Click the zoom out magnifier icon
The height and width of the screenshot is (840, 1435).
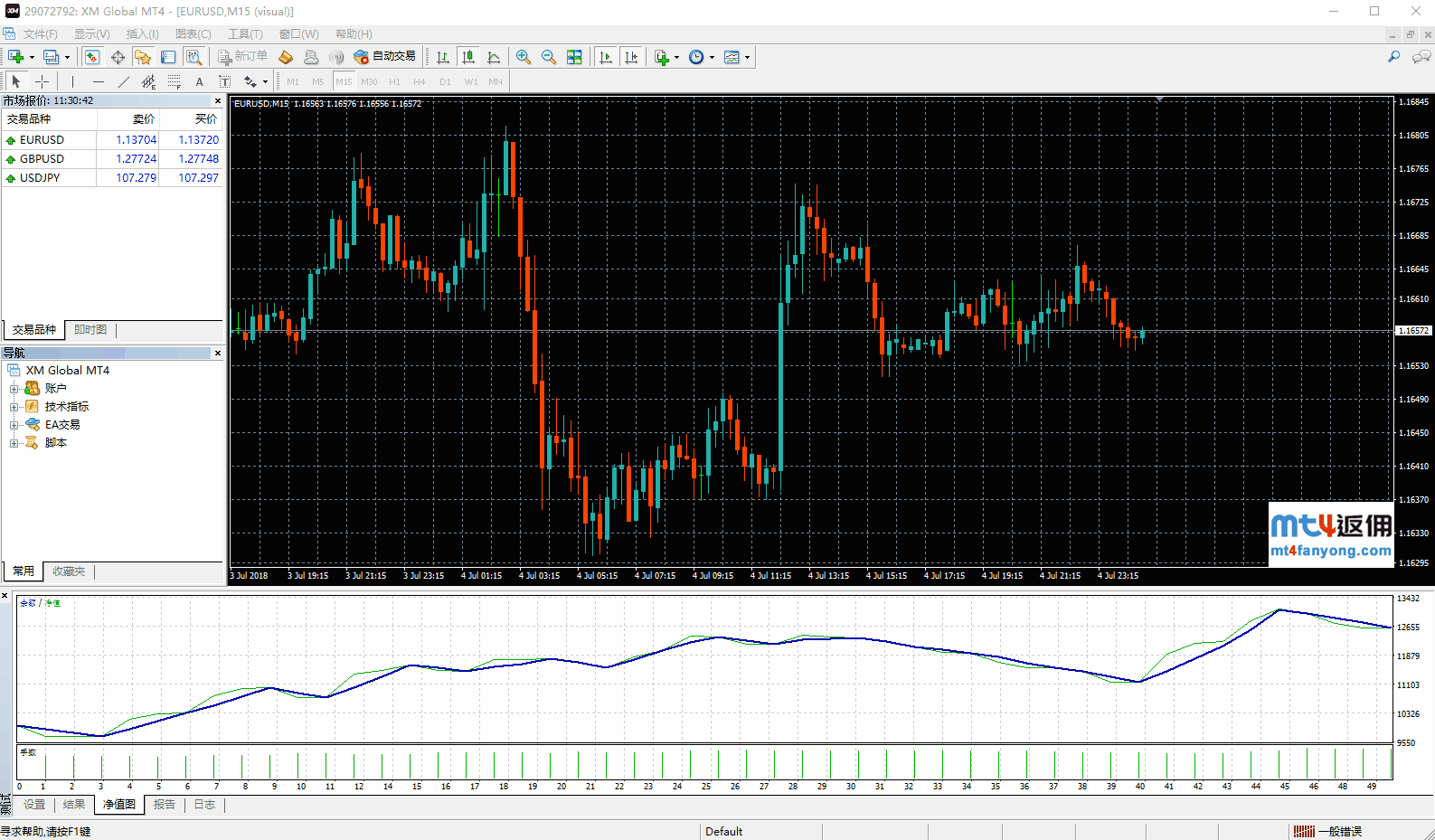(548, 57)
